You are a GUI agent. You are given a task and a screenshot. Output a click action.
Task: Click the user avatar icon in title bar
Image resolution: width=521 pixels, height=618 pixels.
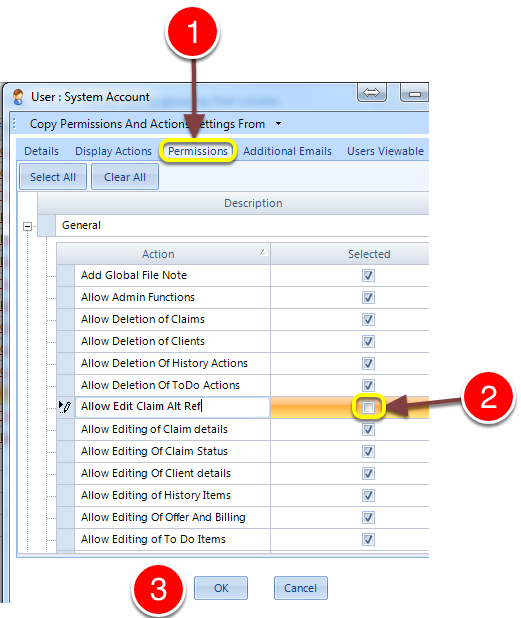pos(18,97)
